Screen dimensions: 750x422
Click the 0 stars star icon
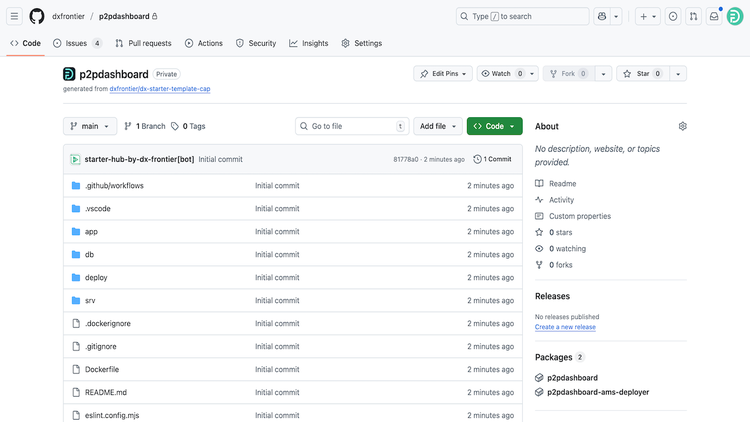click(x=539, y=232)
